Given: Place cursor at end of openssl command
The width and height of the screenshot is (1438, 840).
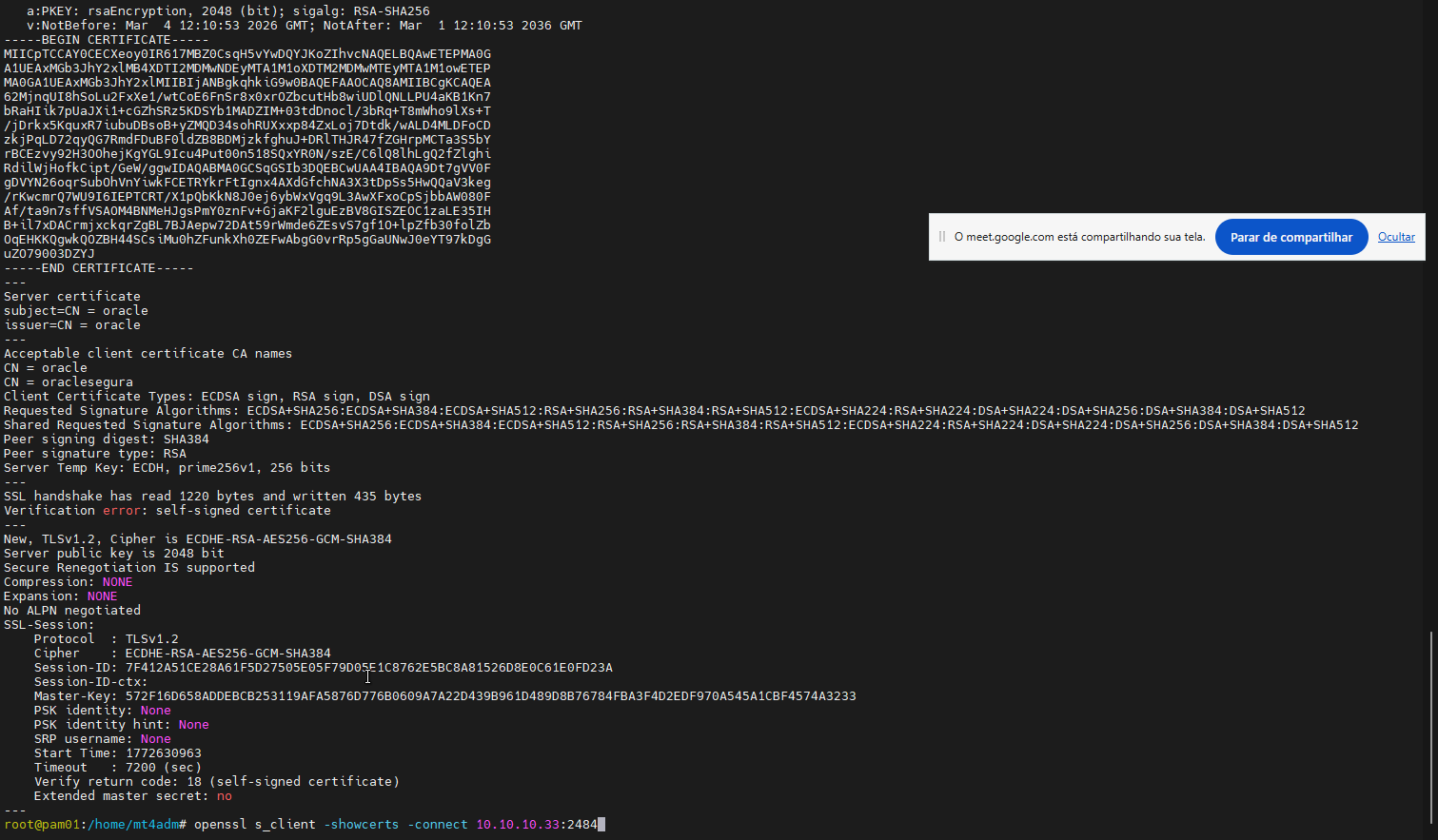Looking at the screenshot, I should pyautogui.click(x=599, y=825).
